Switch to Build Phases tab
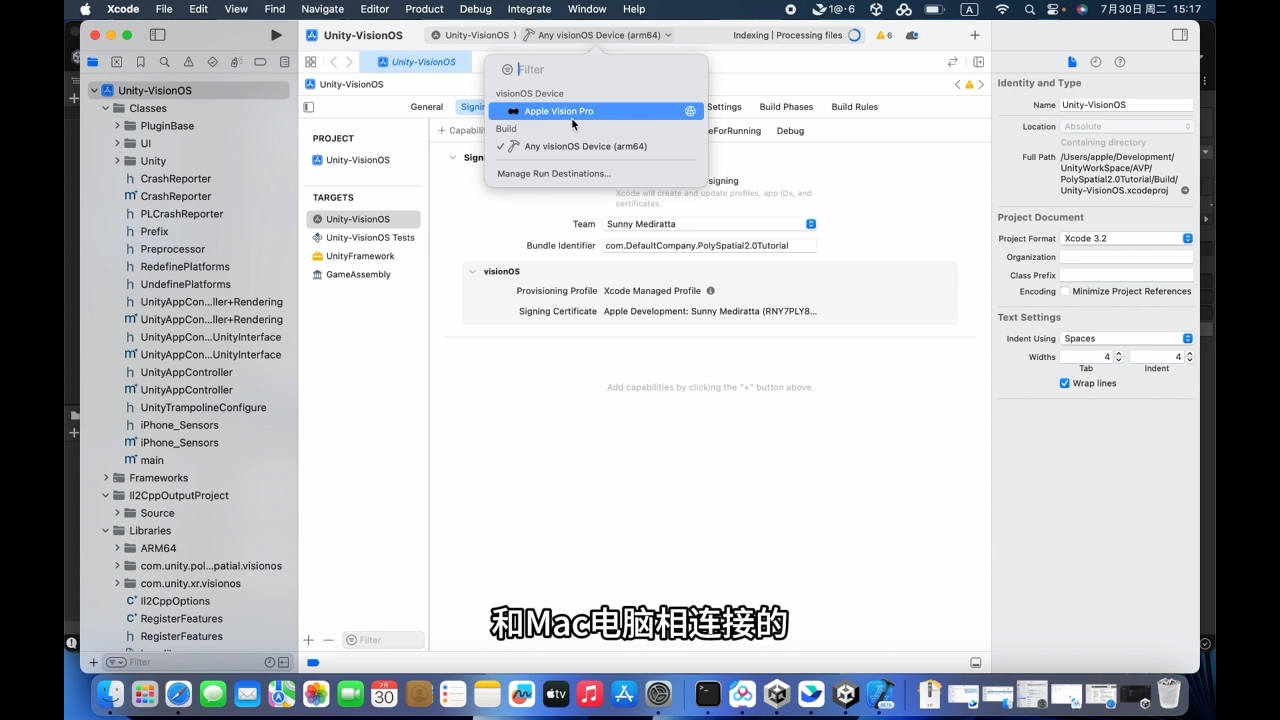 786,107
